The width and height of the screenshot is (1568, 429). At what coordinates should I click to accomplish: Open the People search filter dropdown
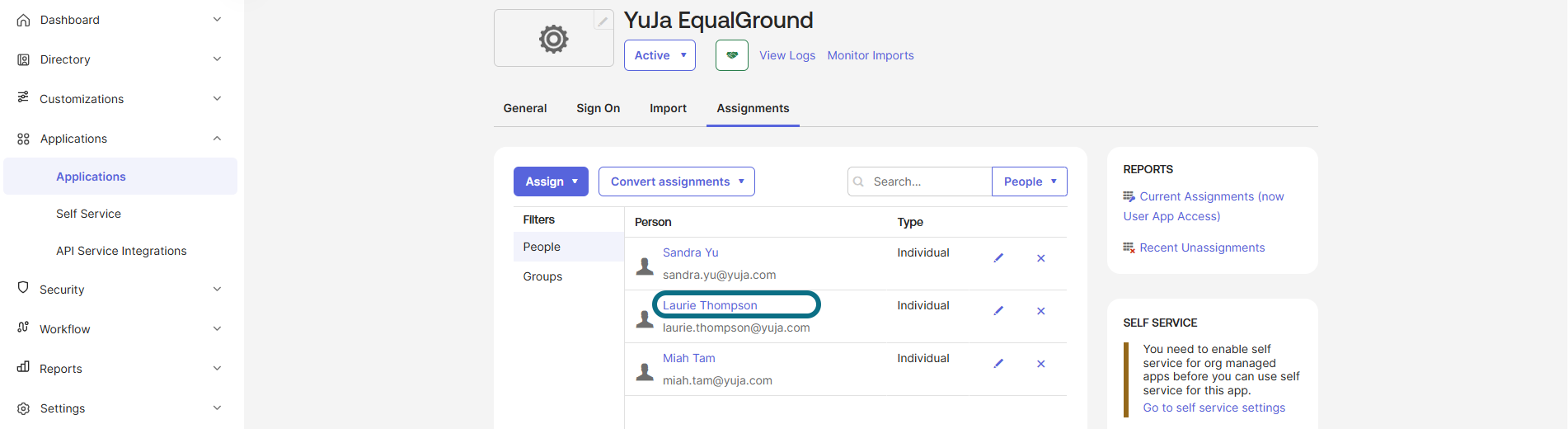[x=1030, y=181]
